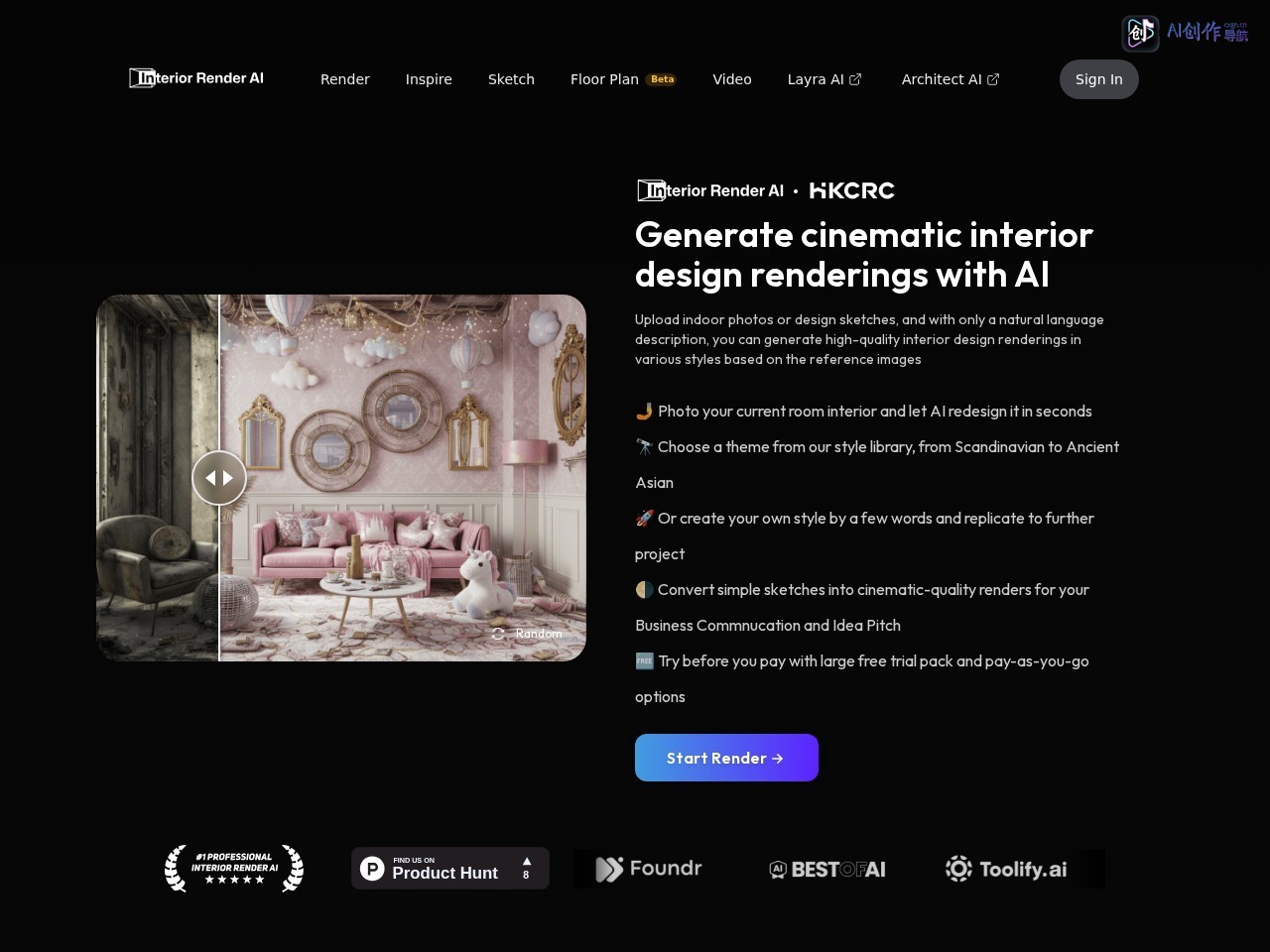This screenshot has height=952, width=1270.
Task: Click the rocket emoji before 'Or create your own style'
Action: point(644,518)
